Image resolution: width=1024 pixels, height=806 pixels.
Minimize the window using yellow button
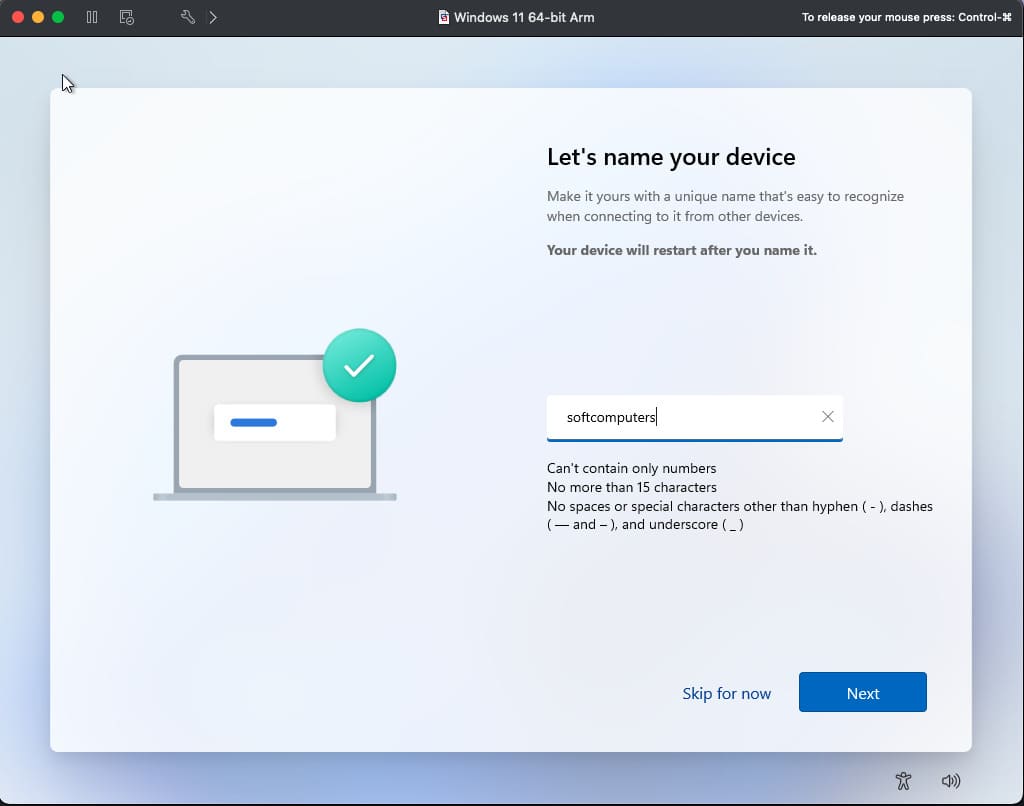click(38, 17)
